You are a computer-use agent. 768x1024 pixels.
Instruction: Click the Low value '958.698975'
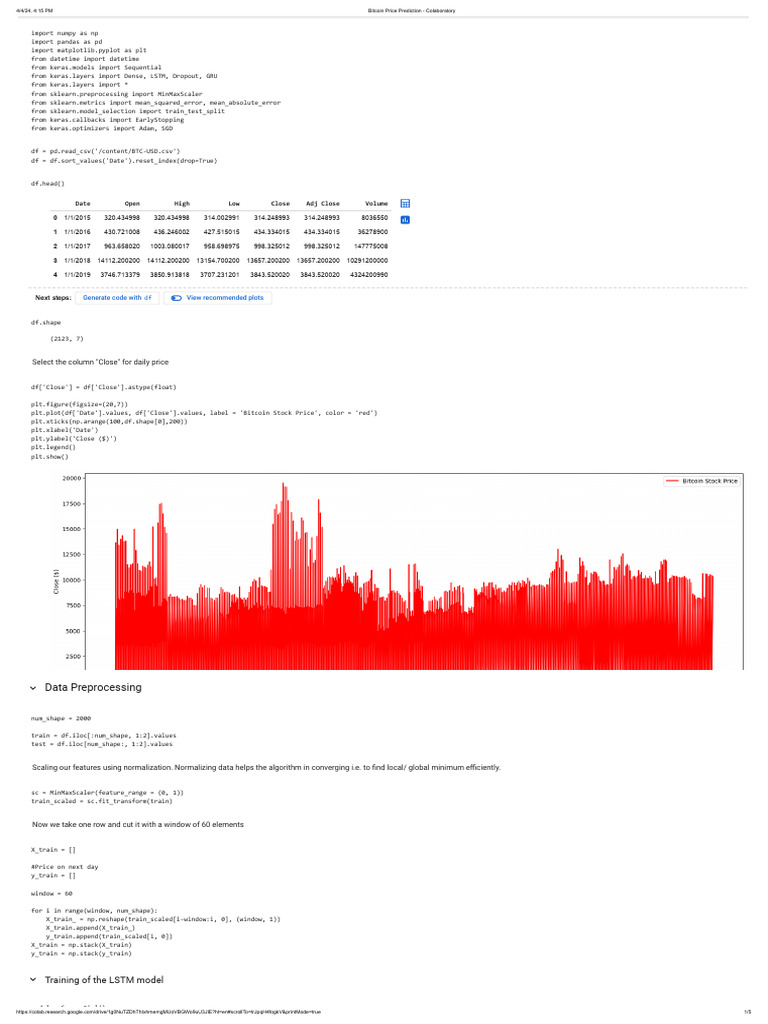tap(221, 246)
